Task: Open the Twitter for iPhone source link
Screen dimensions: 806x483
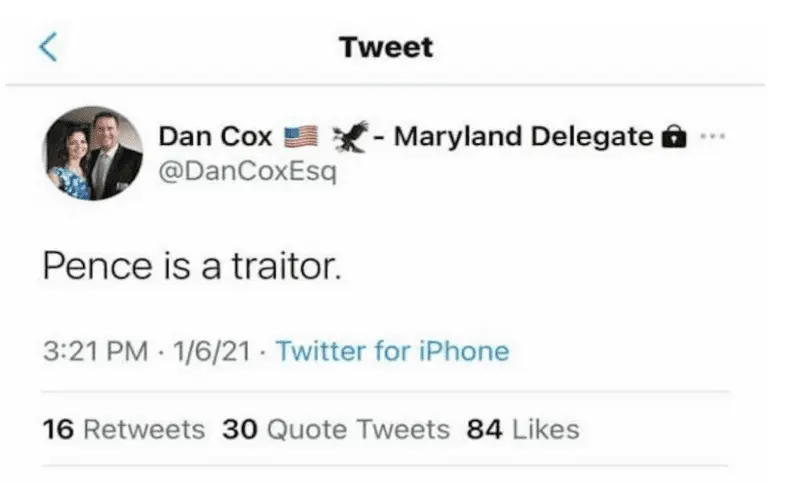Action: [x=392, y=351]
